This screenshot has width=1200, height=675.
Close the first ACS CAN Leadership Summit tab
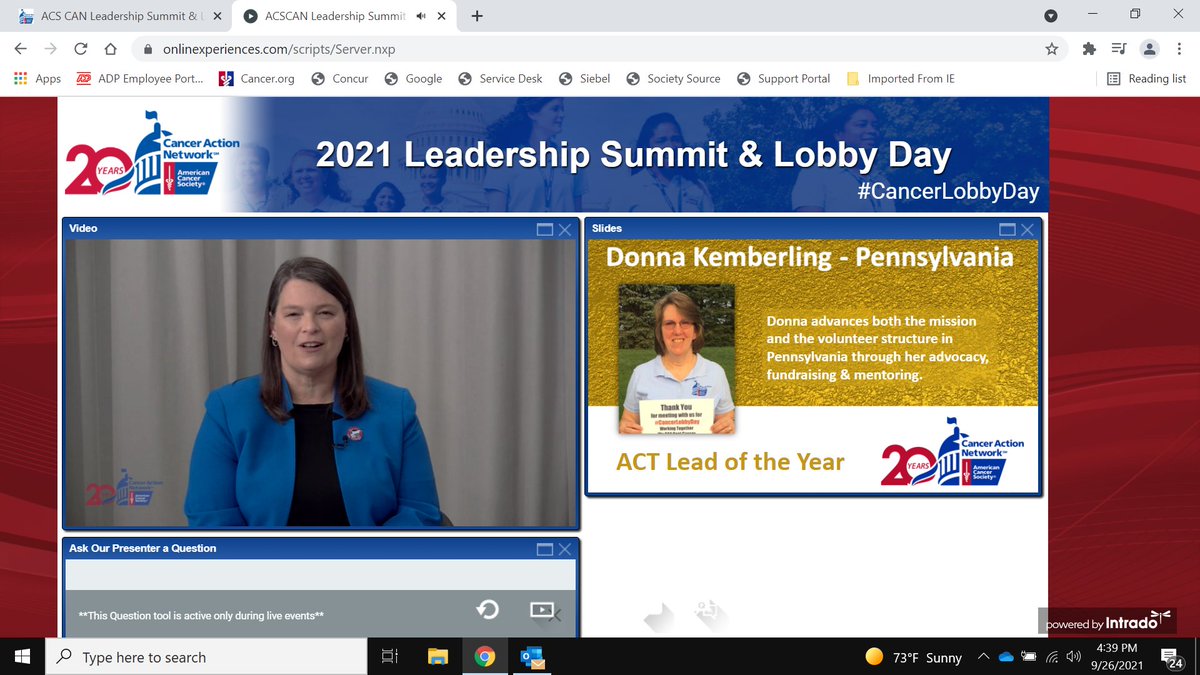(218, 16)
